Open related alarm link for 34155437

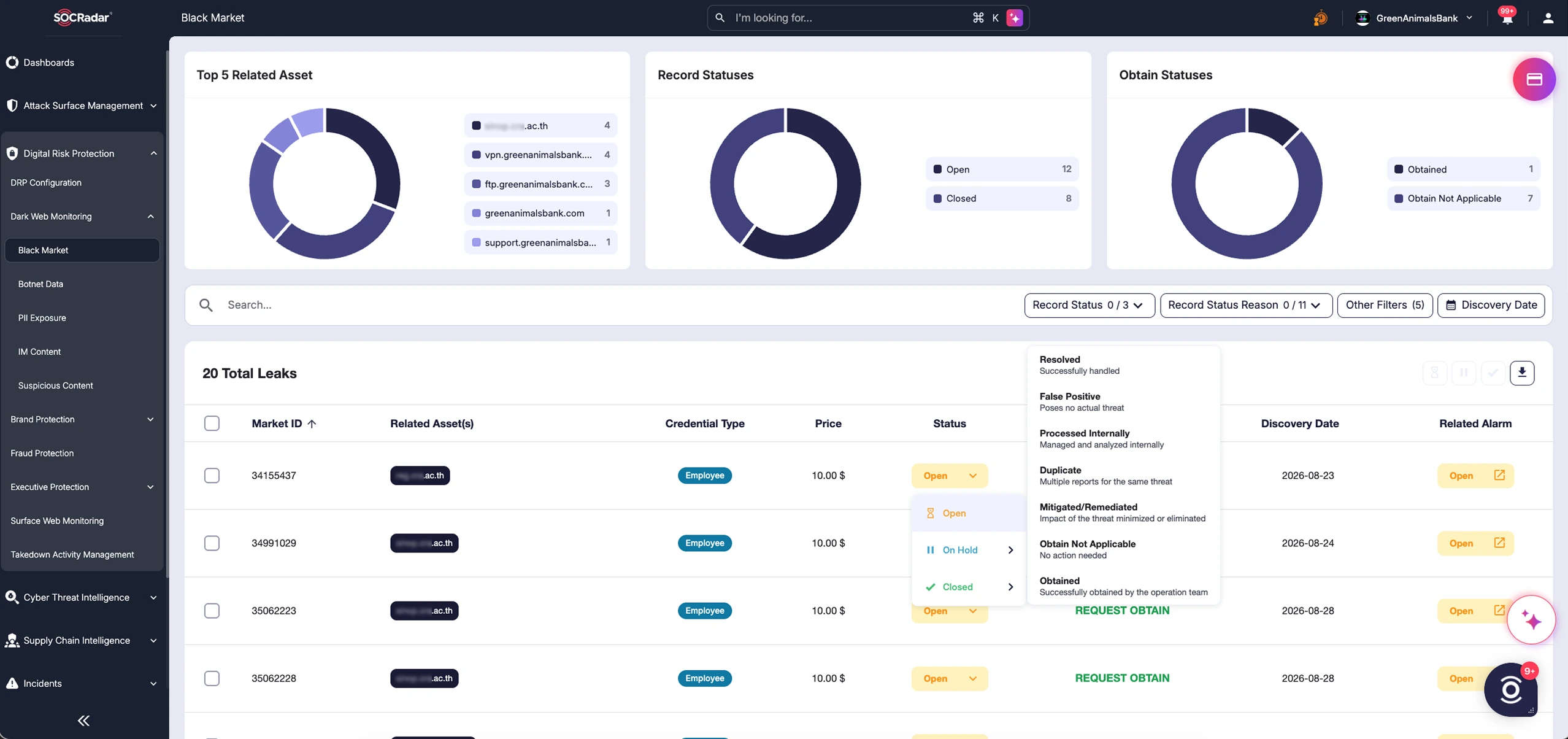tap(1499, 475)
